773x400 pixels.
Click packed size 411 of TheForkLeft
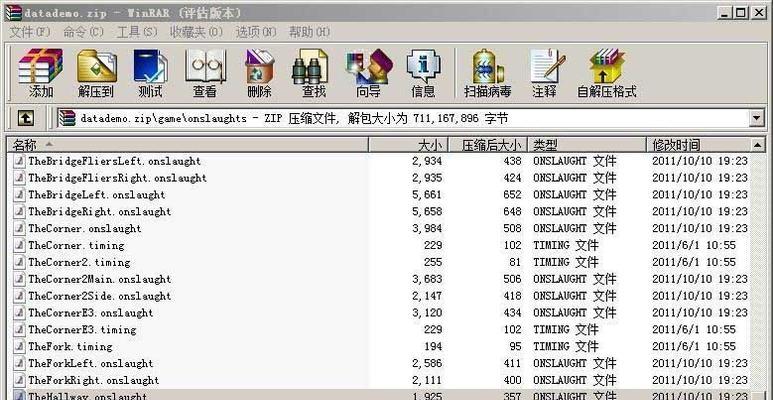coord(512,364)
